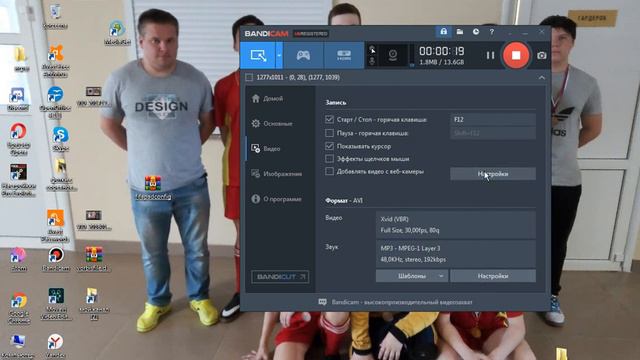Open the Видео tab
Viewport: 640px width, 360px height.
[280, 149]
